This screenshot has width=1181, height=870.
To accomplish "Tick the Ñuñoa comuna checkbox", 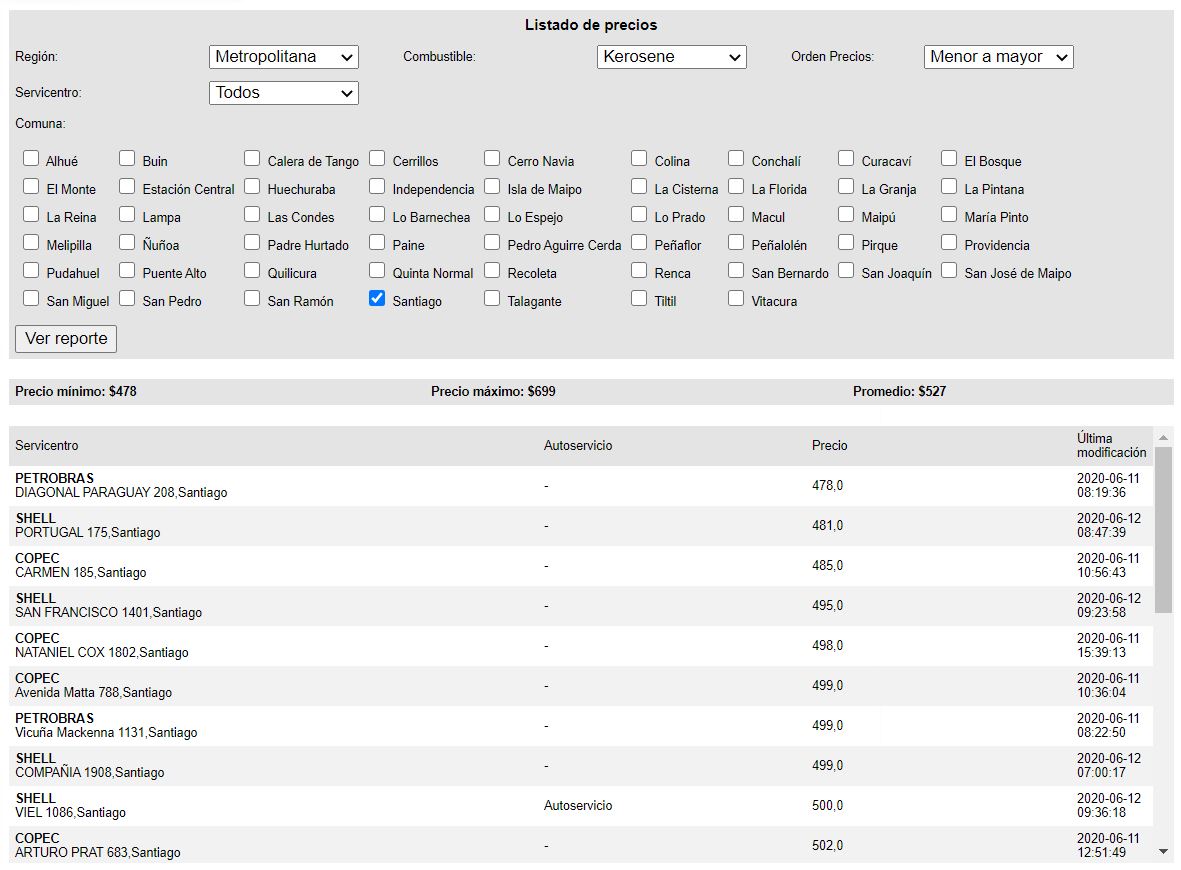I will pyautogui.click(x=127, y=242).
